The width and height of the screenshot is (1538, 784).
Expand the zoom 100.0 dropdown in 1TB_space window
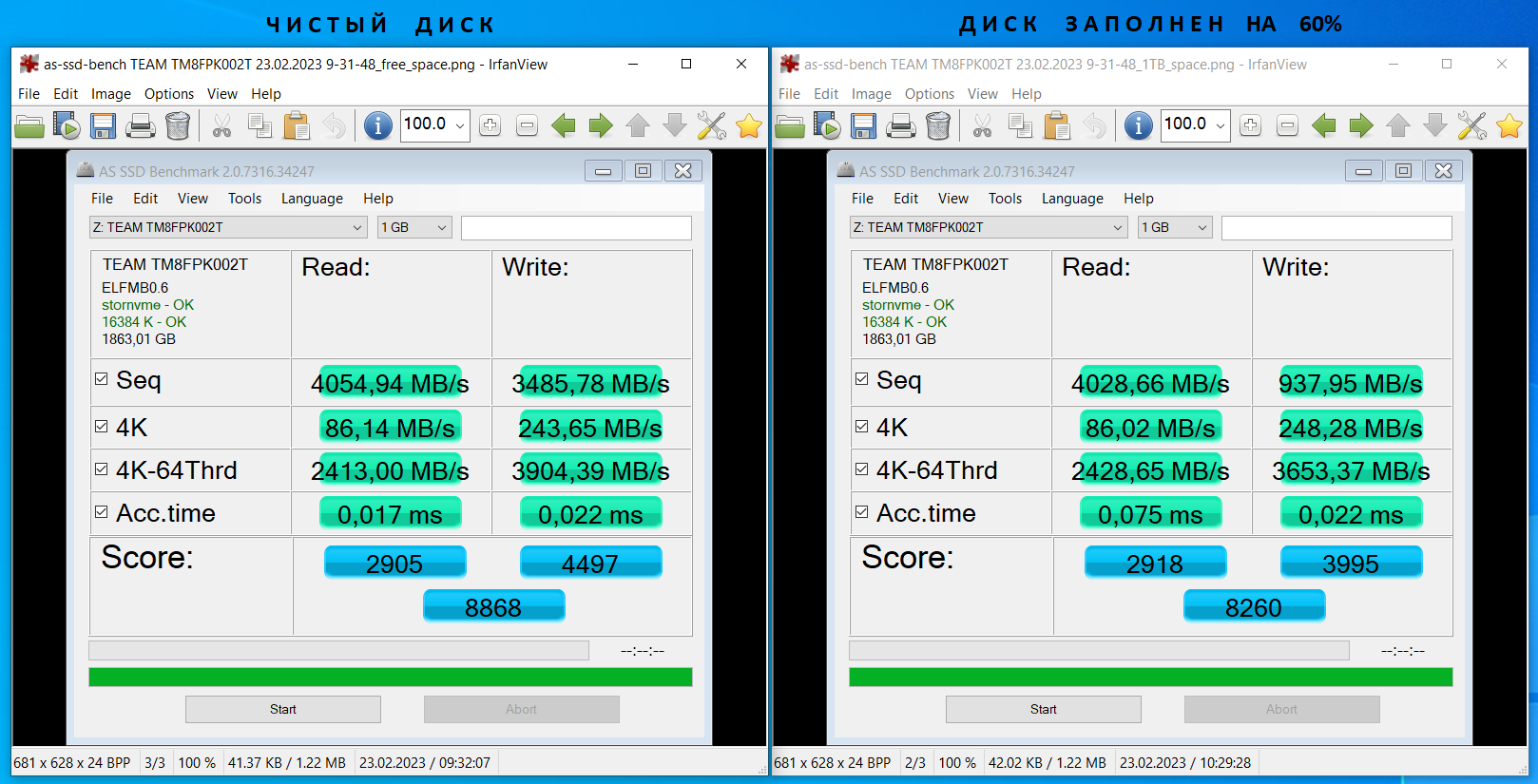(1221, 125)
